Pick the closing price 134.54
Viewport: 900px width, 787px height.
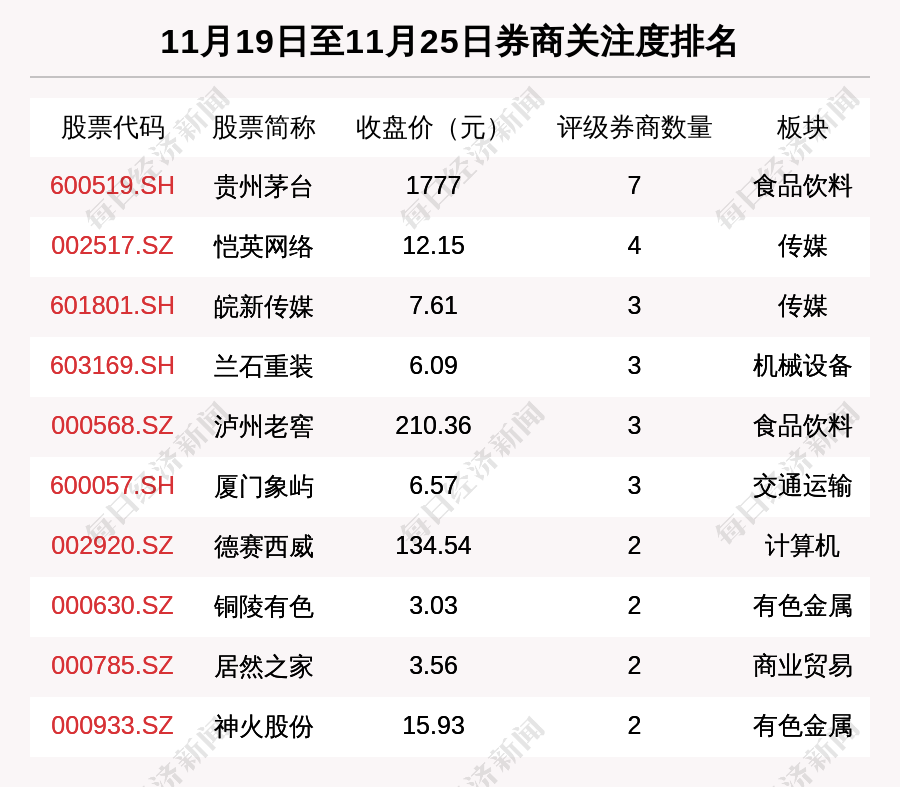point(433,545)
